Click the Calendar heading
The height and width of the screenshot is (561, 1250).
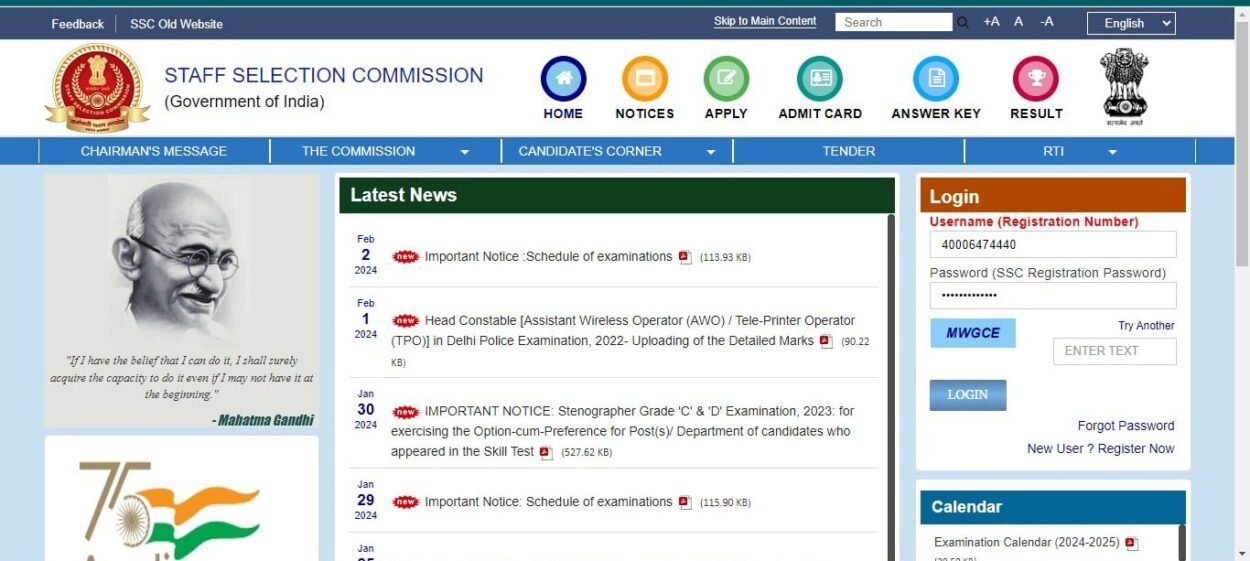point(966,507)
